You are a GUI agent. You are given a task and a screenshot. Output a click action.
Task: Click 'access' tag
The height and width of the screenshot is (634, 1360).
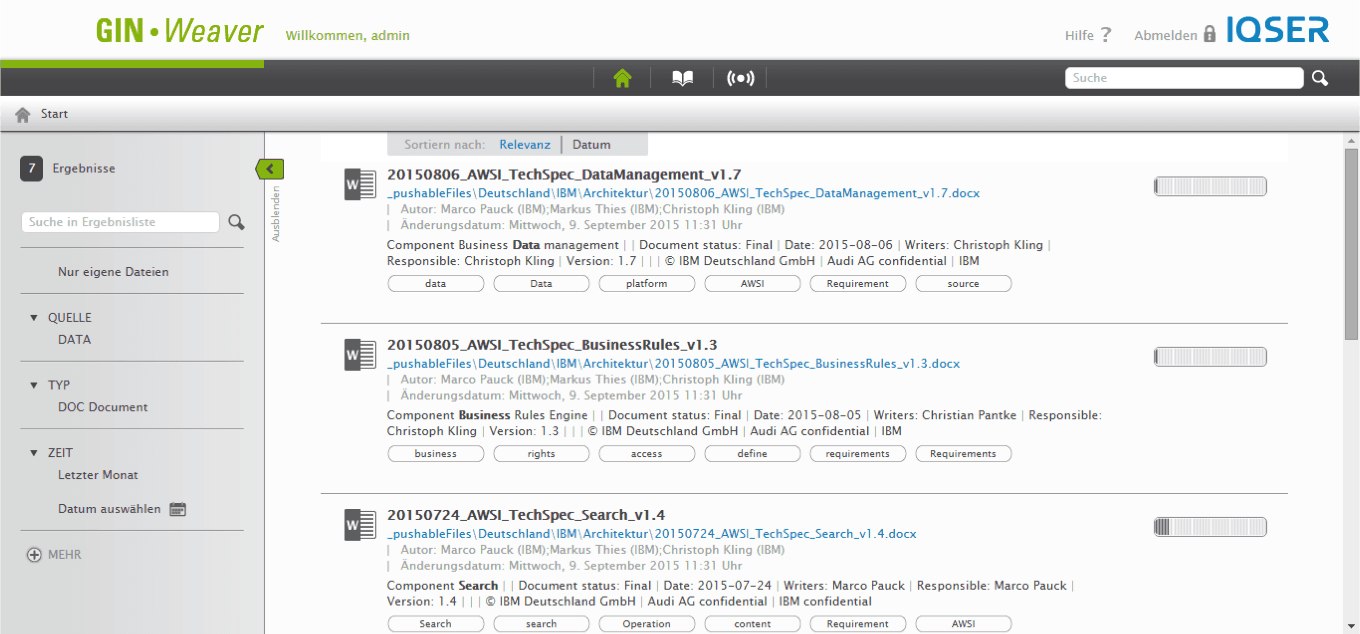[x=647, y=454]
